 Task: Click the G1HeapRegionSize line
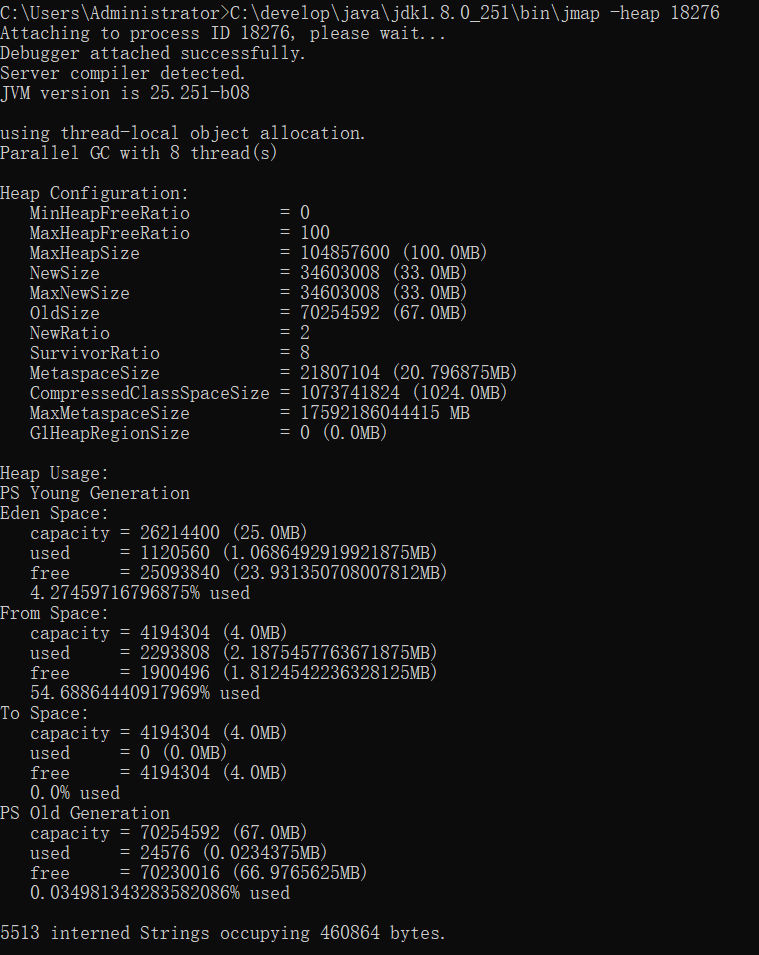[x=208, y=433]
